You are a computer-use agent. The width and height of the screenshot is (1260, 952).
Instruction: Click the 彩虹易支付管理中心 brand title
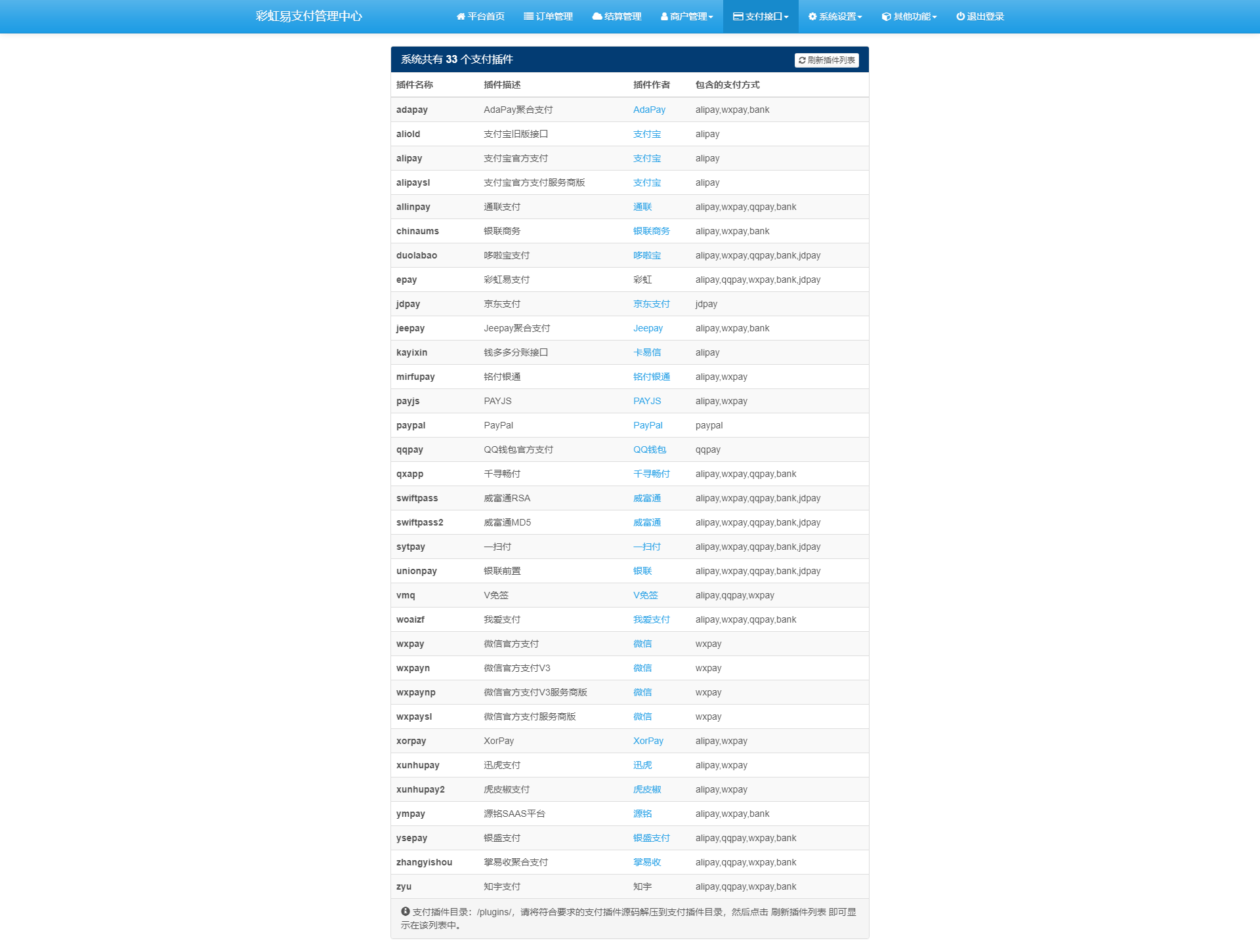click(x=309, y=16)
